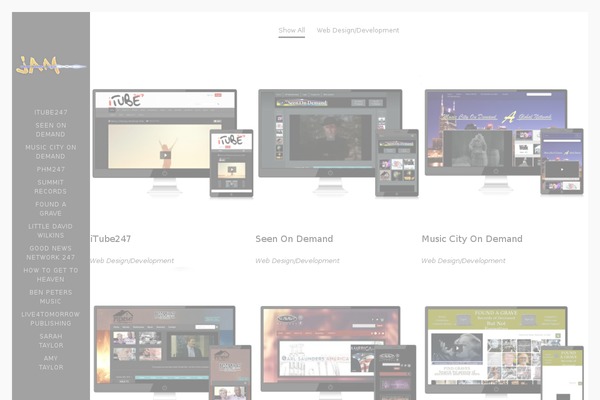Click category label under Music City On Demand

(x=463, y=261)
